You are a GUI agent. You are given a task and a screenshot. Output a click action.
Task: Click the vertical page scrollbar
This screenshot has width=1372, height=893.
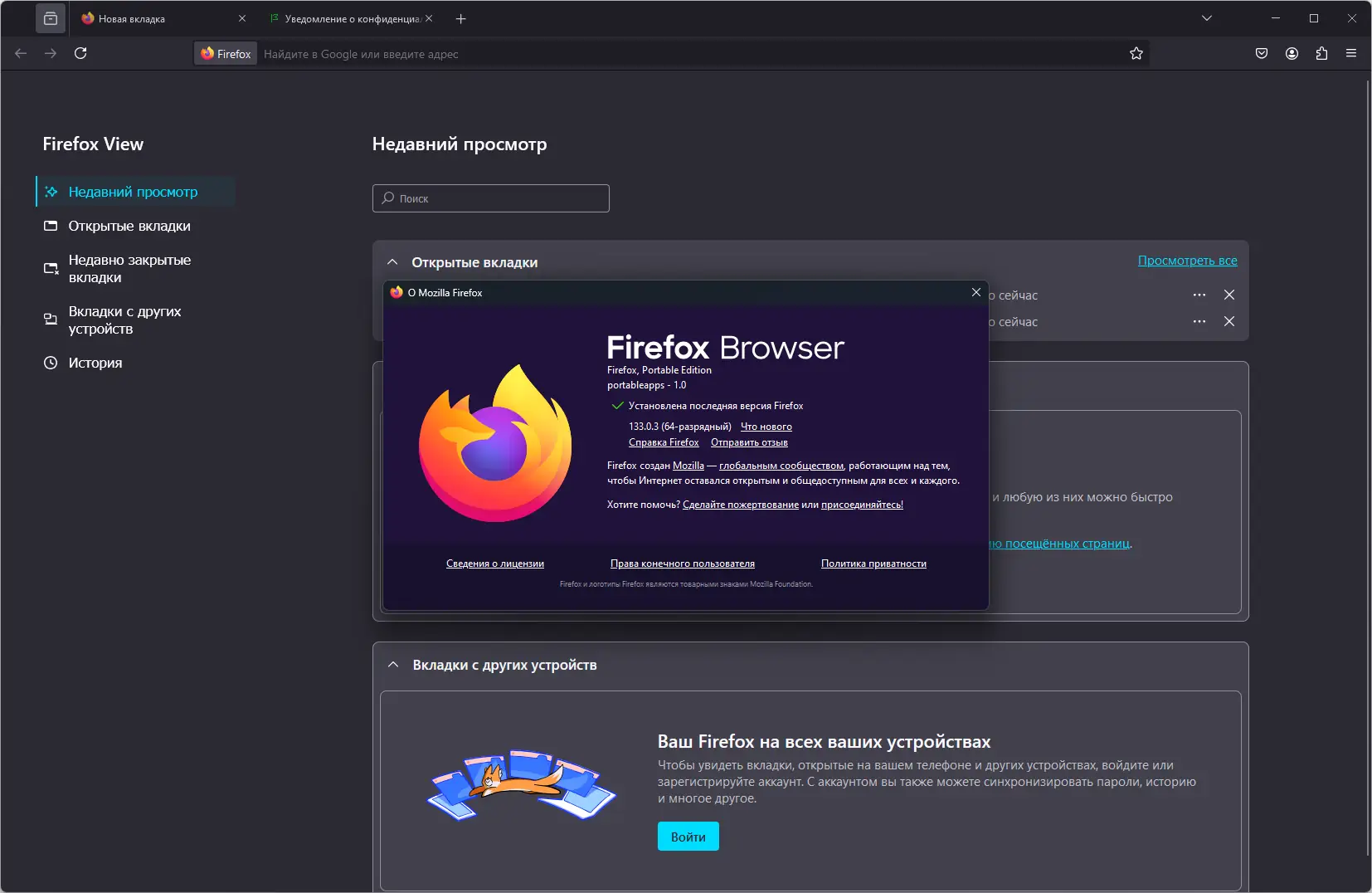pyautogui.click(x=1368, y=469)
